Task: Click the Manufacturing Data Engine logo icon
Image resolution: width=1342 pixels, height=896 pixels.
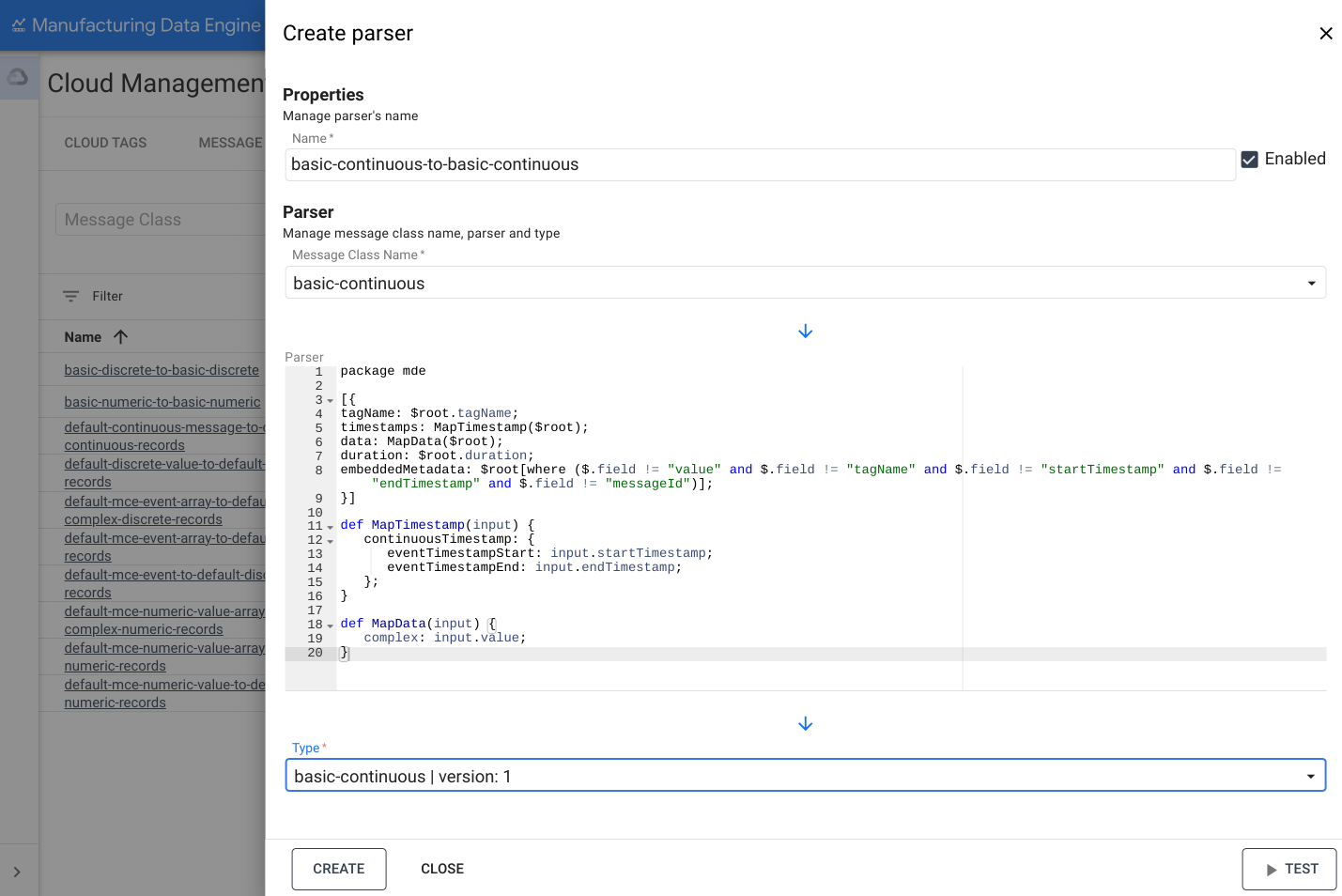Action: [18, 24]
